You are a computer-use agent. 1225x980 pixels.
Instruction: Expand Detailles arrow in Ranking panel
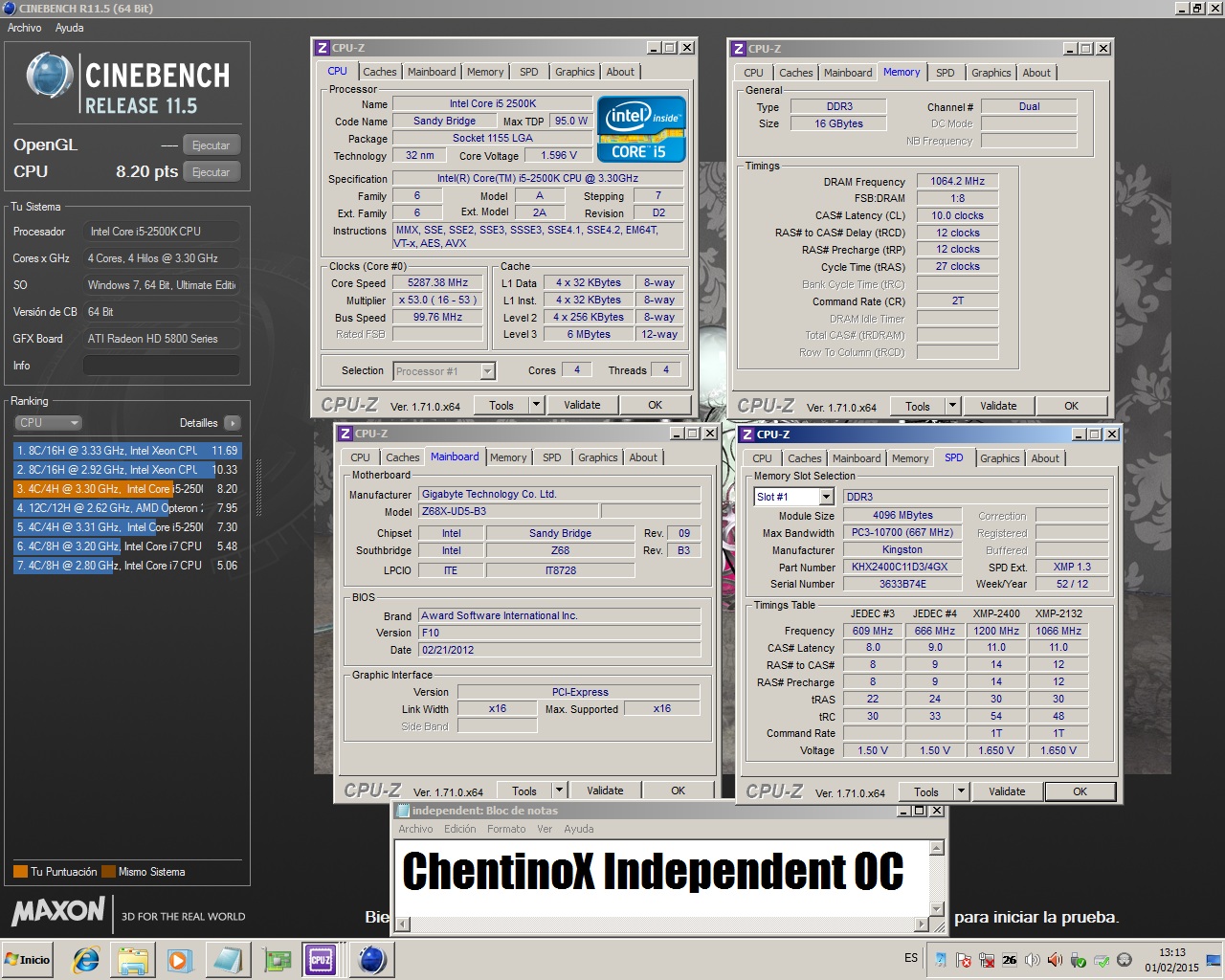click(x=233, y=422)
